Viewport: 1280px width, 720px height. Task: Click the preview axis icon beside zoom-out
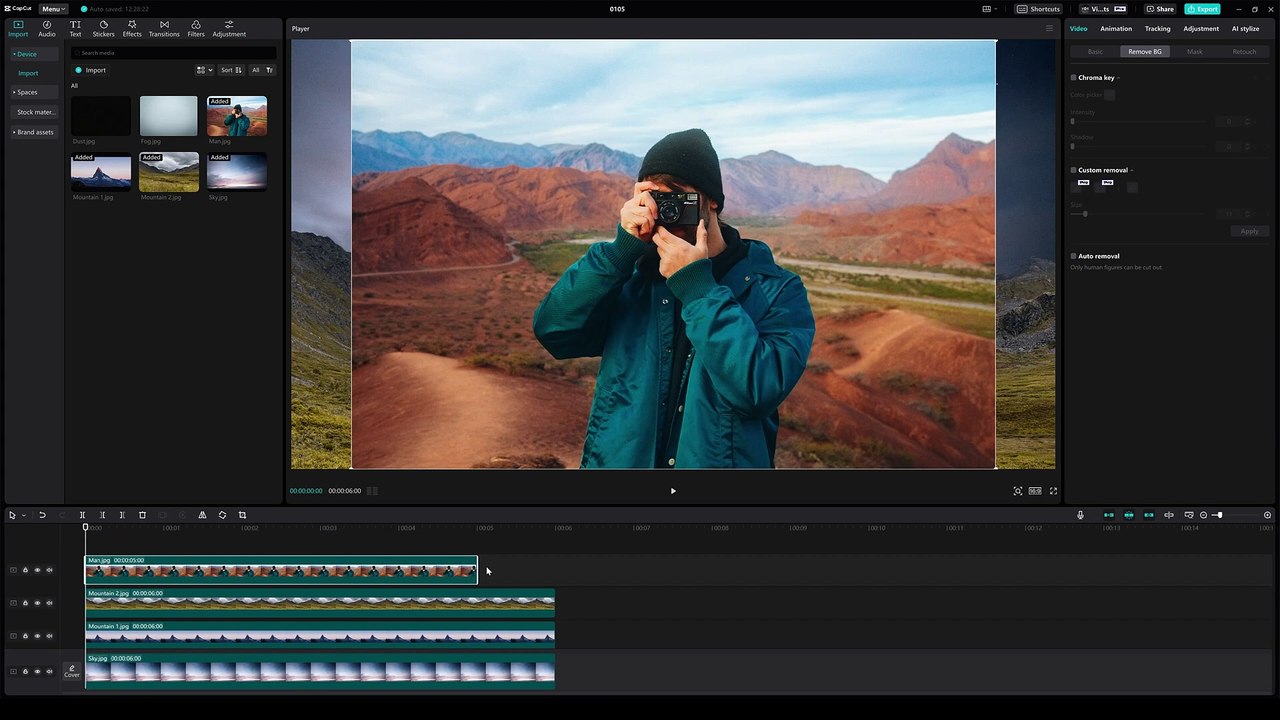point(1189,515)
